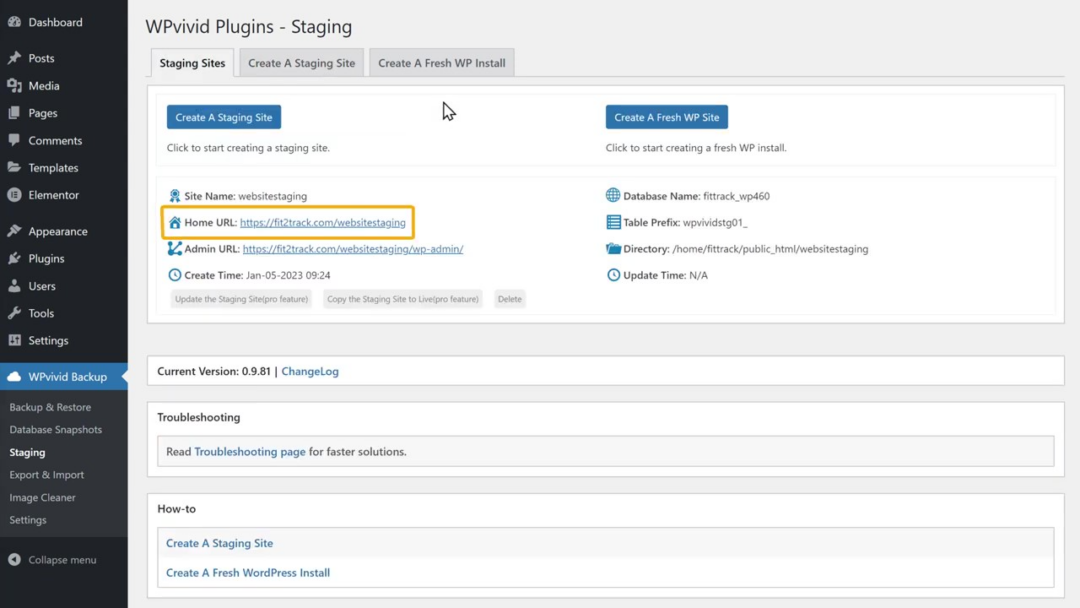Open the Dashboard via its gauge icon
The image size is (1080, 608).
click(14, 22)
